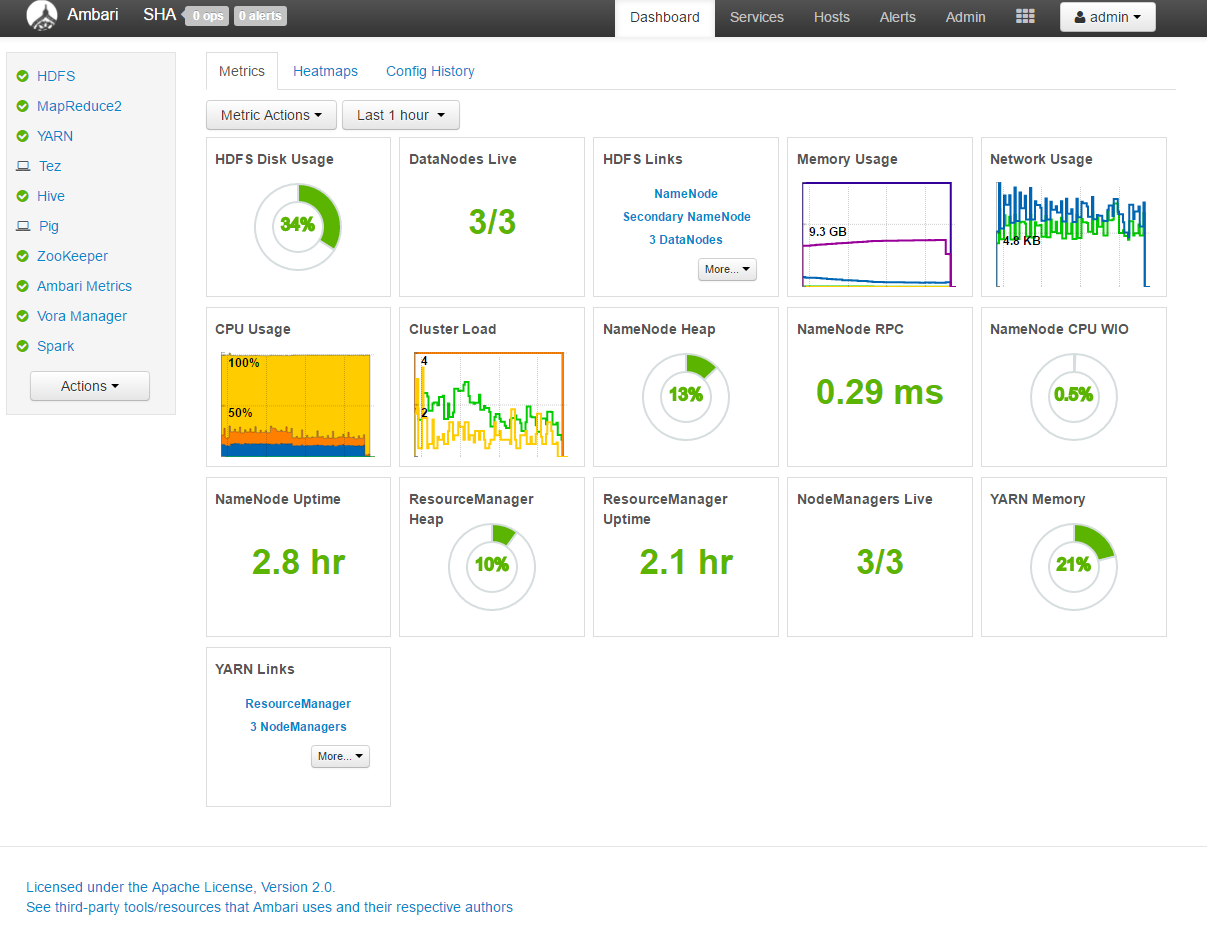Viewport: 1207px width, 943px height.
Task: Open MapReduce2 service in sidebar
Action: tap(79, 106)
